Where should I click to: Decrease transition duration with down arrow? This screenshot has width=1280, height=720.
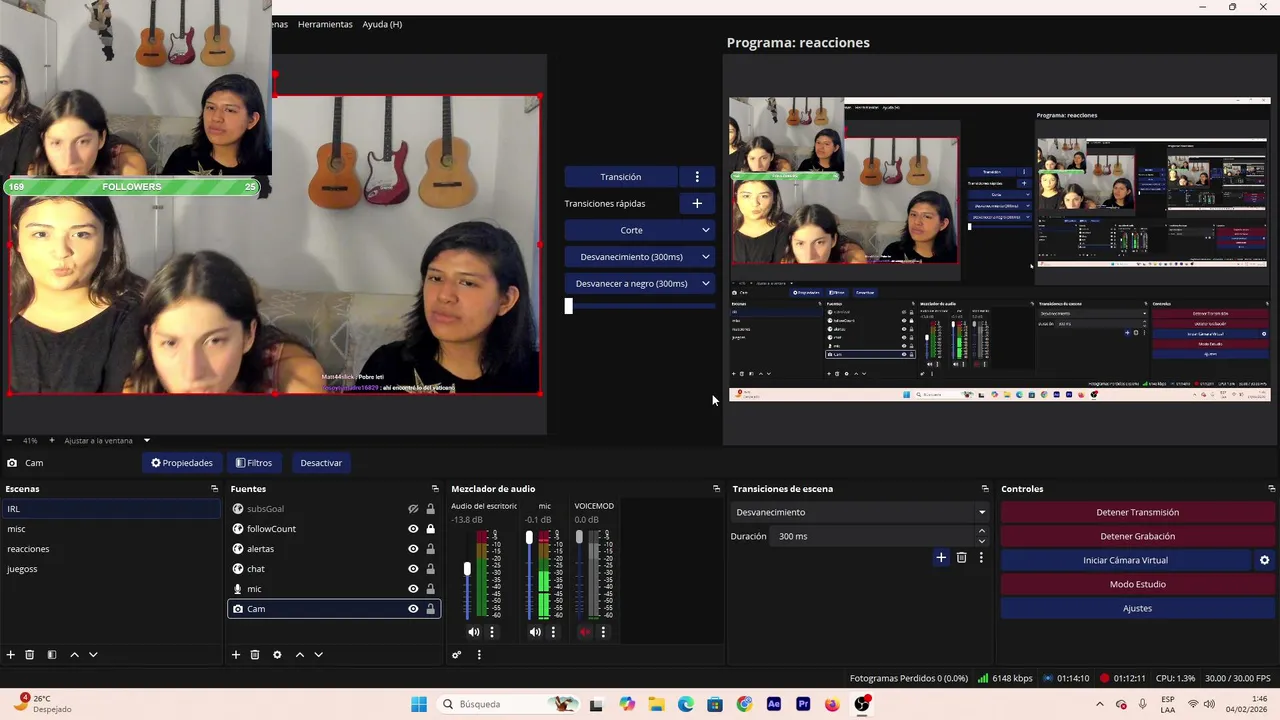(982, 541)
